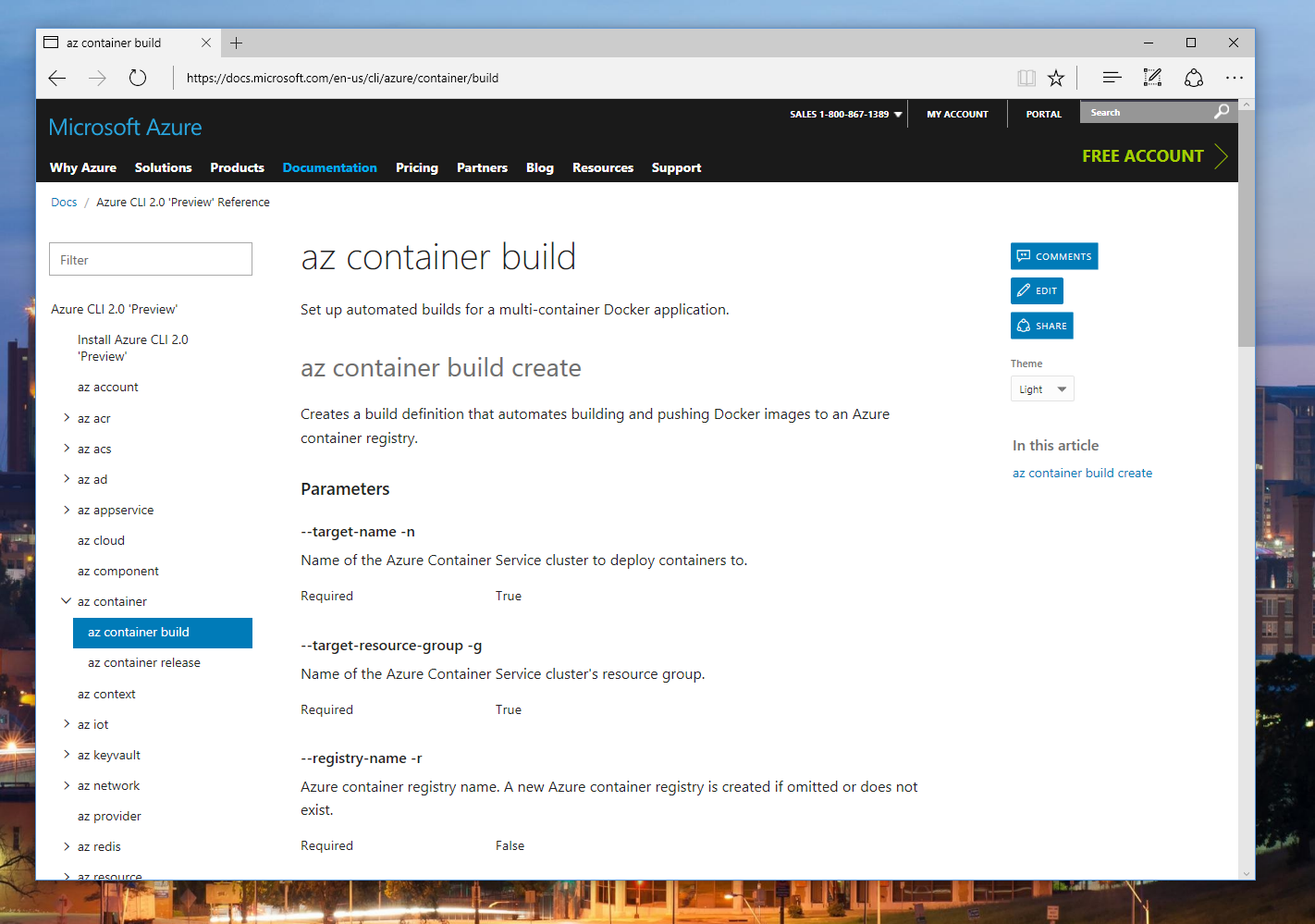Click the EDIT button with pencil icon

point(1037,290)
